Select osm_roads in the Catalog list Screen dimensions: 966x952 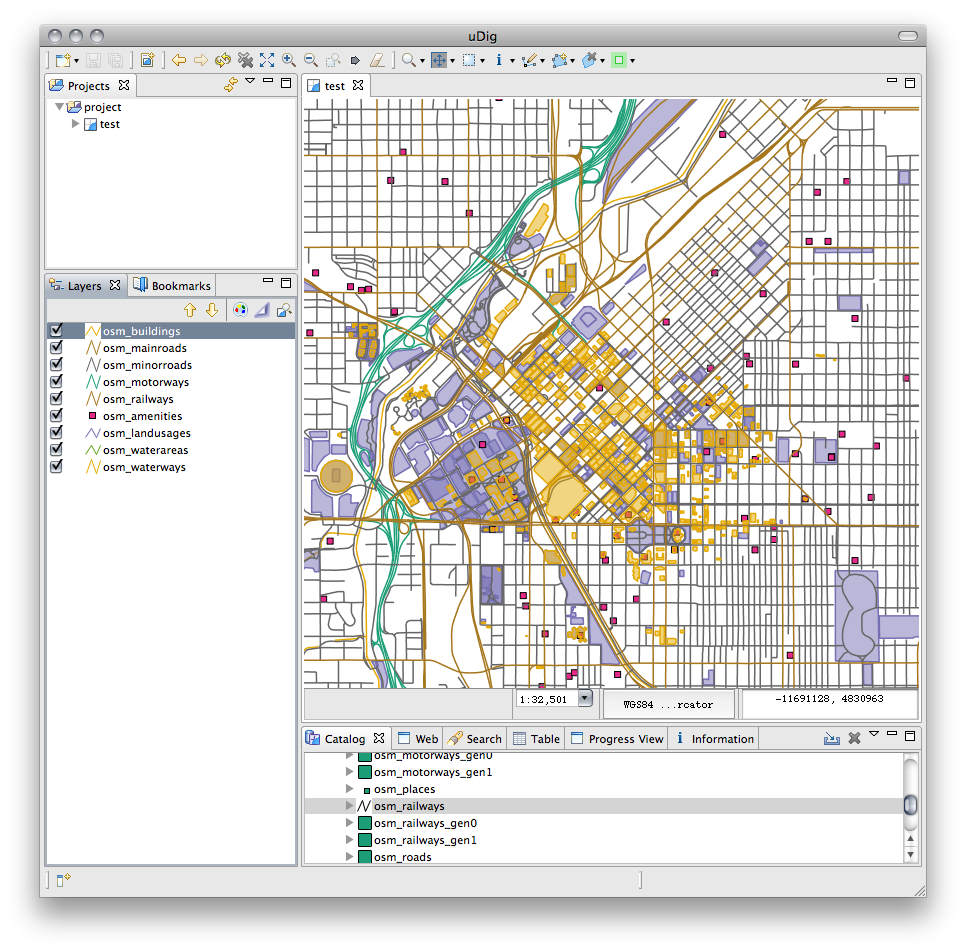click(x=402, y=857)
